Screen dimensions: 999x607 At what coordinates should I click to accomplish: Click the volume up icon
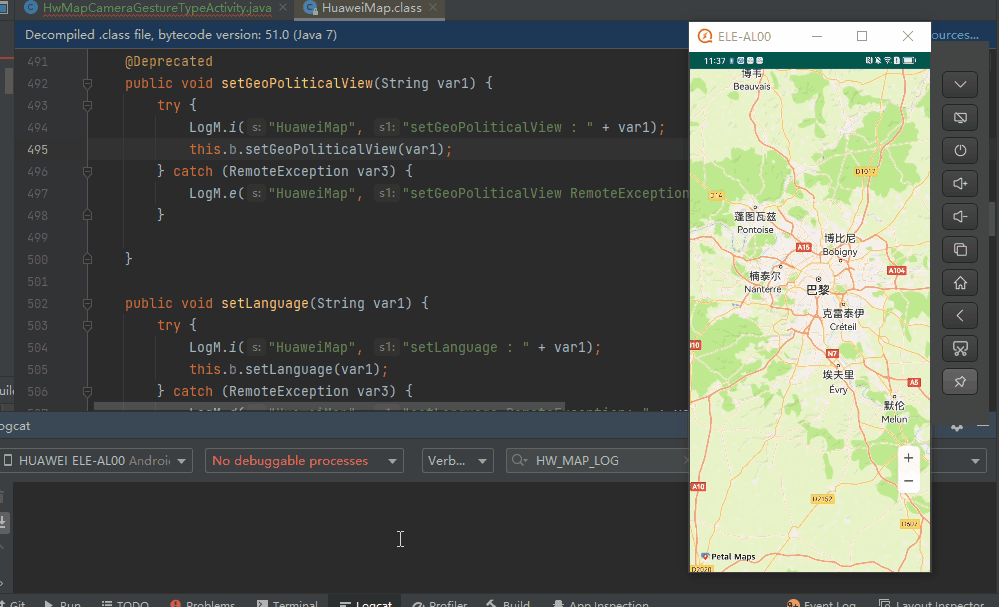(960, 183)
